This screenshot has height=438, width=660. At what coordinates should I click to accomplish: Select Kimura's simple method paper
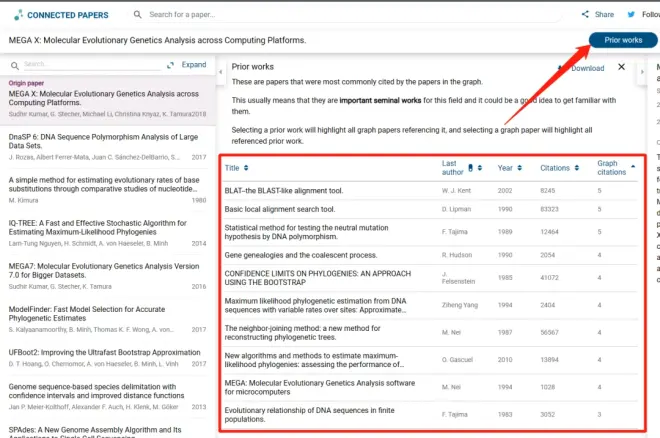[x=107, y=190]
